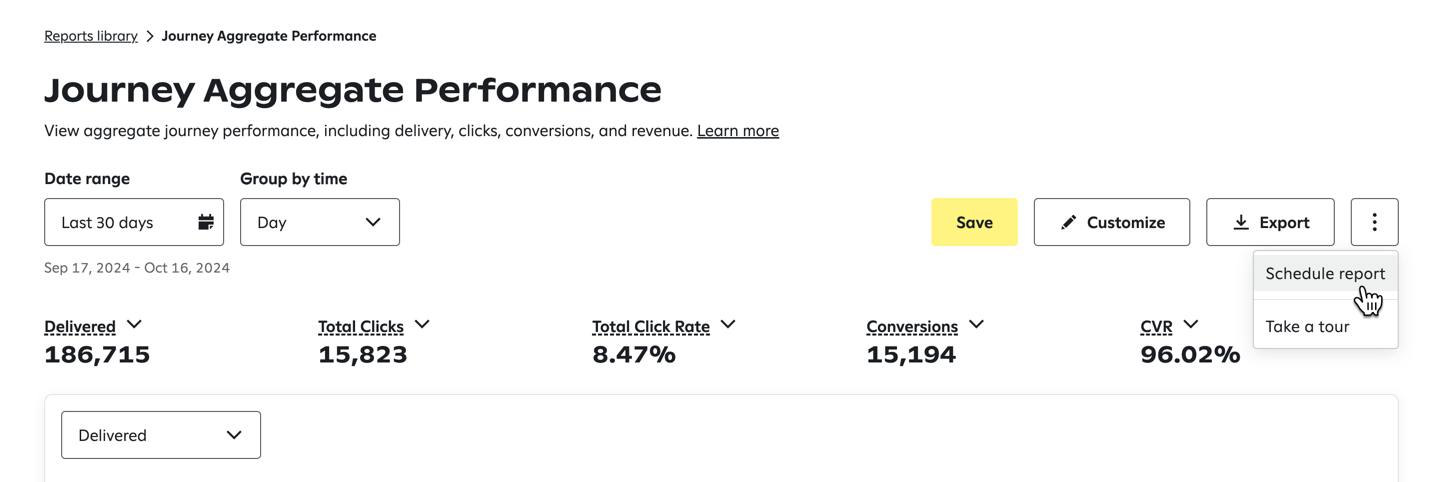Open the Group by time Day dropdown
The height and width of the screenshot is (482, 1447).
(320, 222)
